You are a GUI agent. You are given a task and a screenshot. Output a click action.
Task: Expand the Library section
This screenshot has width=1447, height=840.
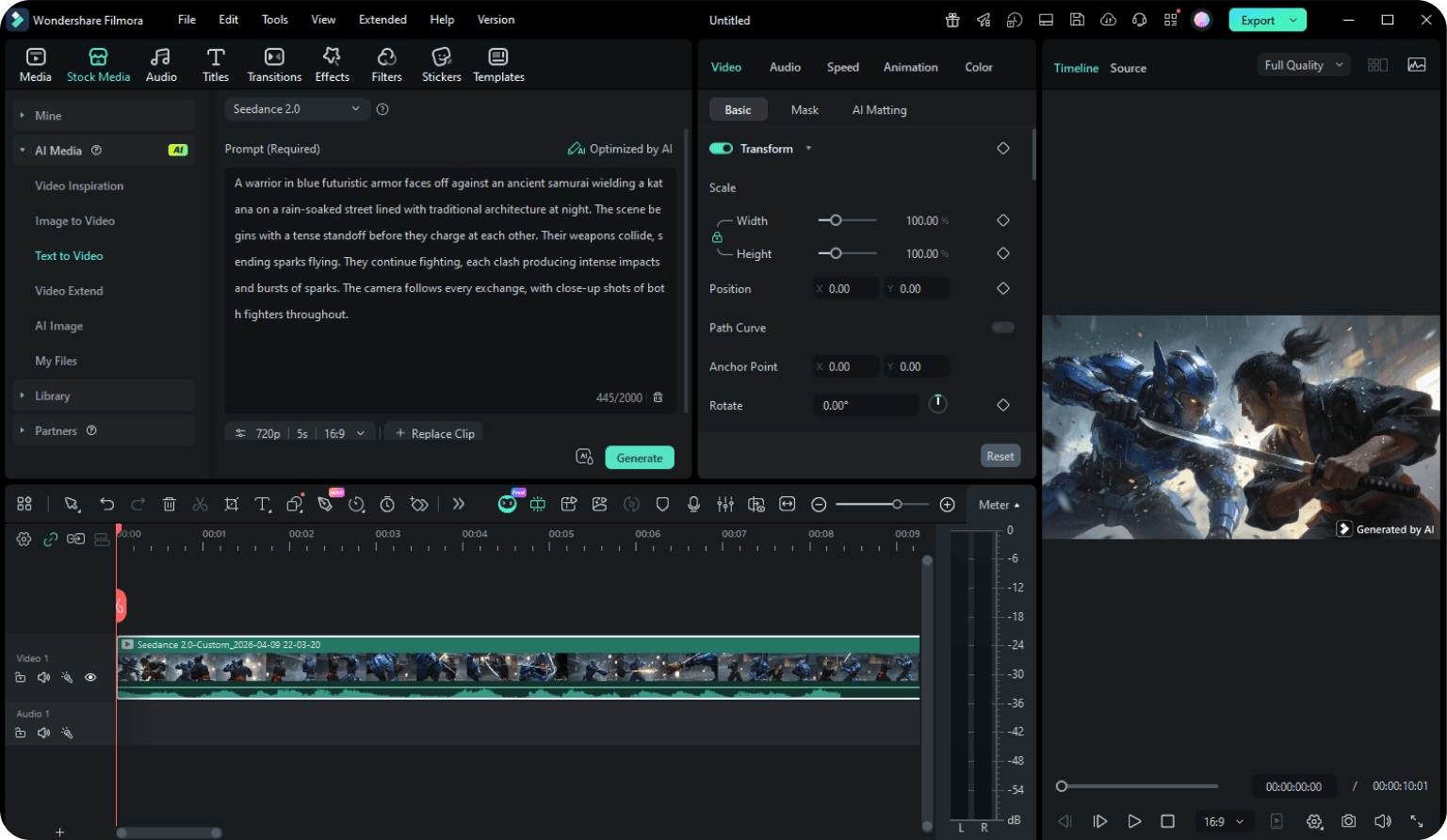(x=53, y=396)
